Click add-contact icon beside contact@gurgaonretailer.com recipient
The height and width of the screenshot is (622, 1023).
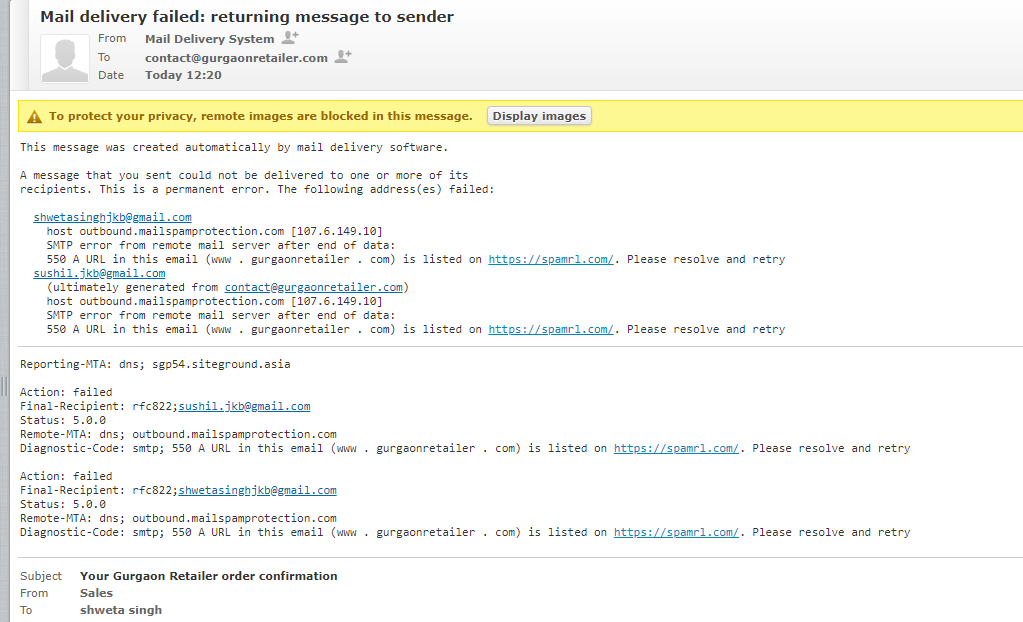(343, 57)
